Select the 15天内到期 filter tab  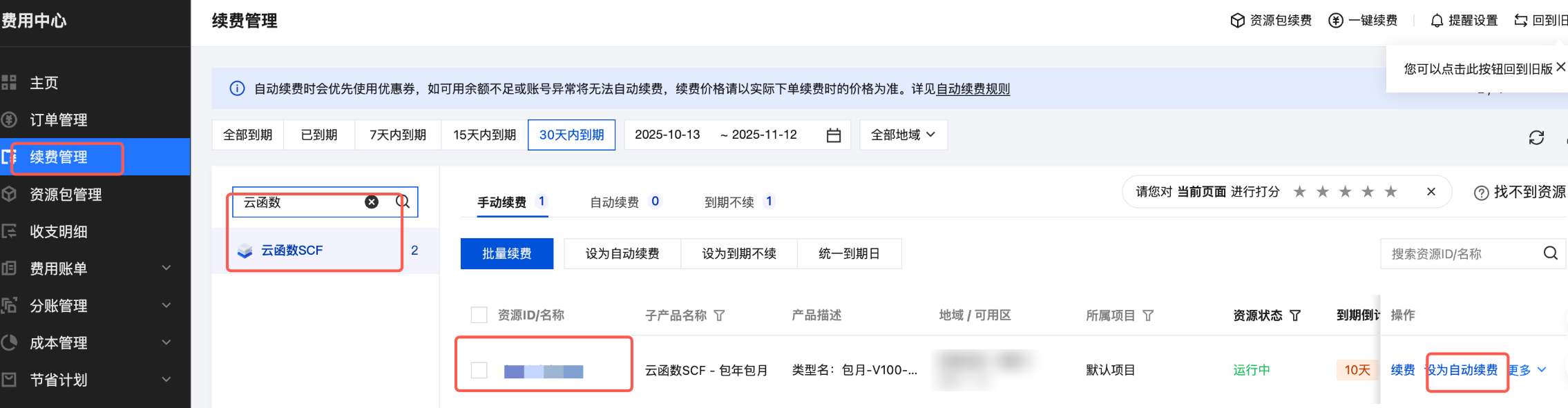485,135
